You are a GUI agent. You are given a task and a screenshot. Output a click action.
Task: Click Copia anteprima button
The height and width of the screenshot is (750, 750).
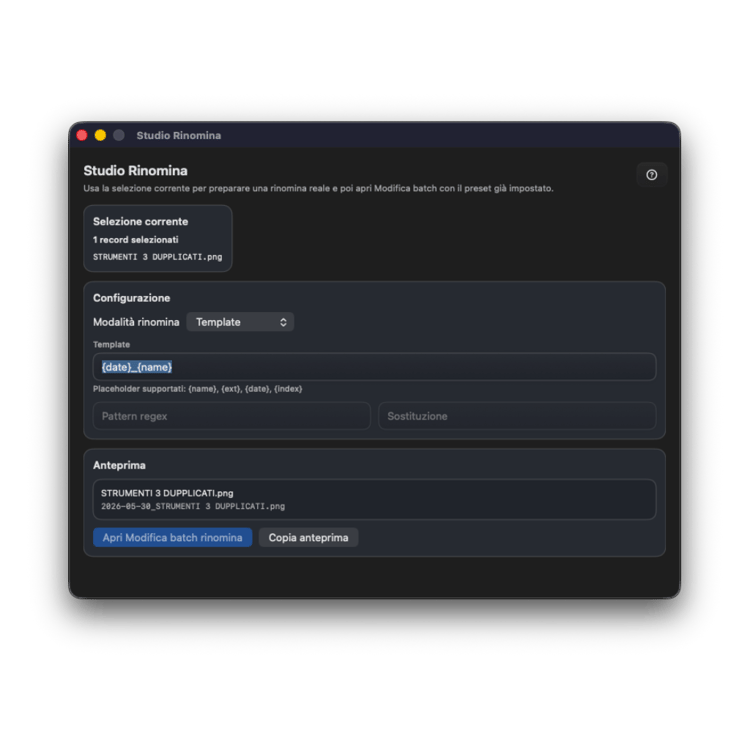click(x=309, y=538)
